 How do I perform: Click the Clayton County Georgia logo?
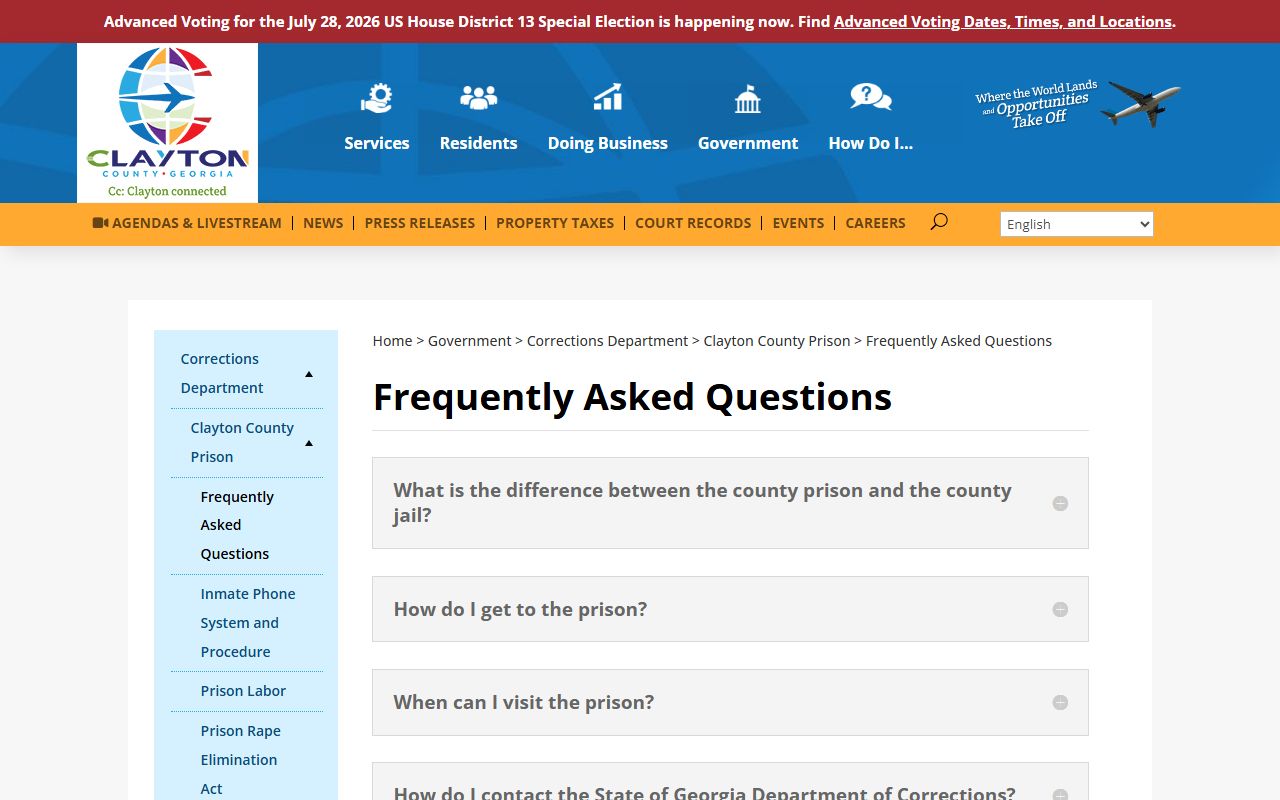coord(167,123)
